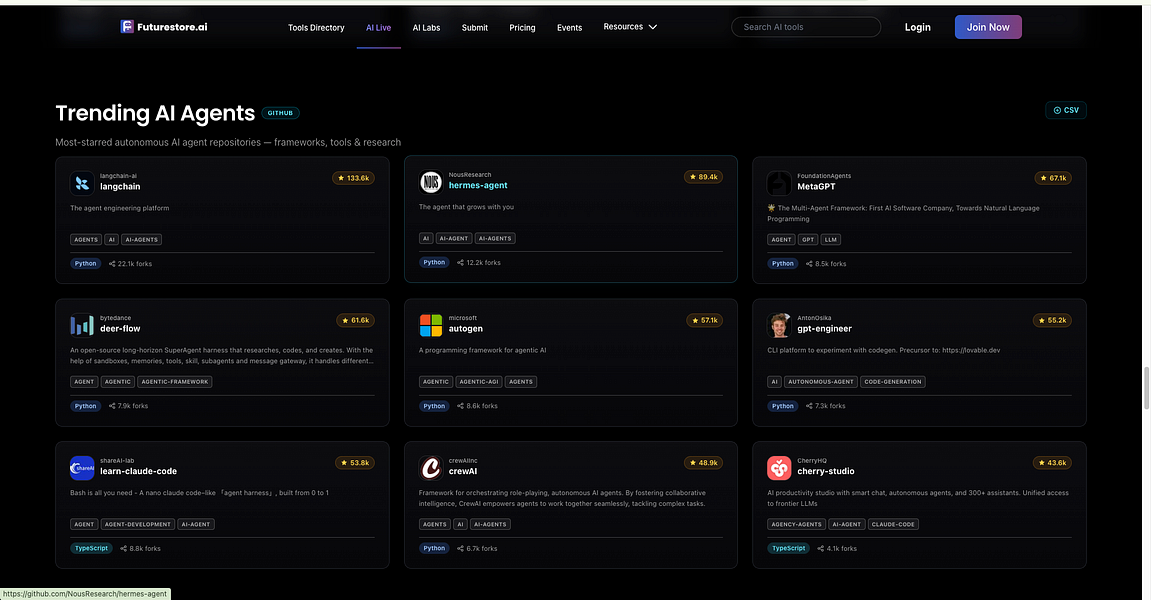Open the gpt-engineer repository title

pos(824,329)
